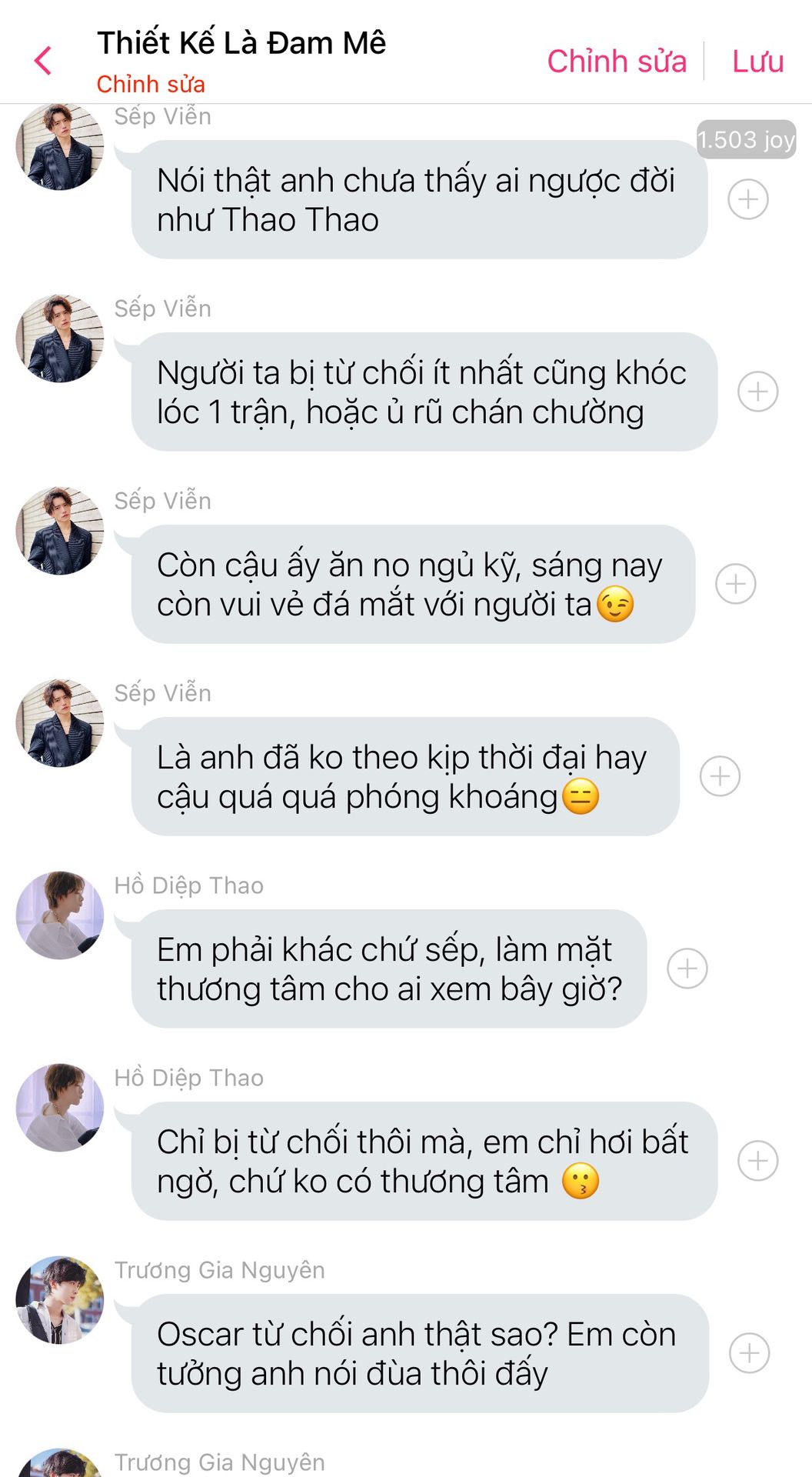Tap the "Thiết Kế Là Đam Mê" title
The image size is (812, 1477).
241,43
